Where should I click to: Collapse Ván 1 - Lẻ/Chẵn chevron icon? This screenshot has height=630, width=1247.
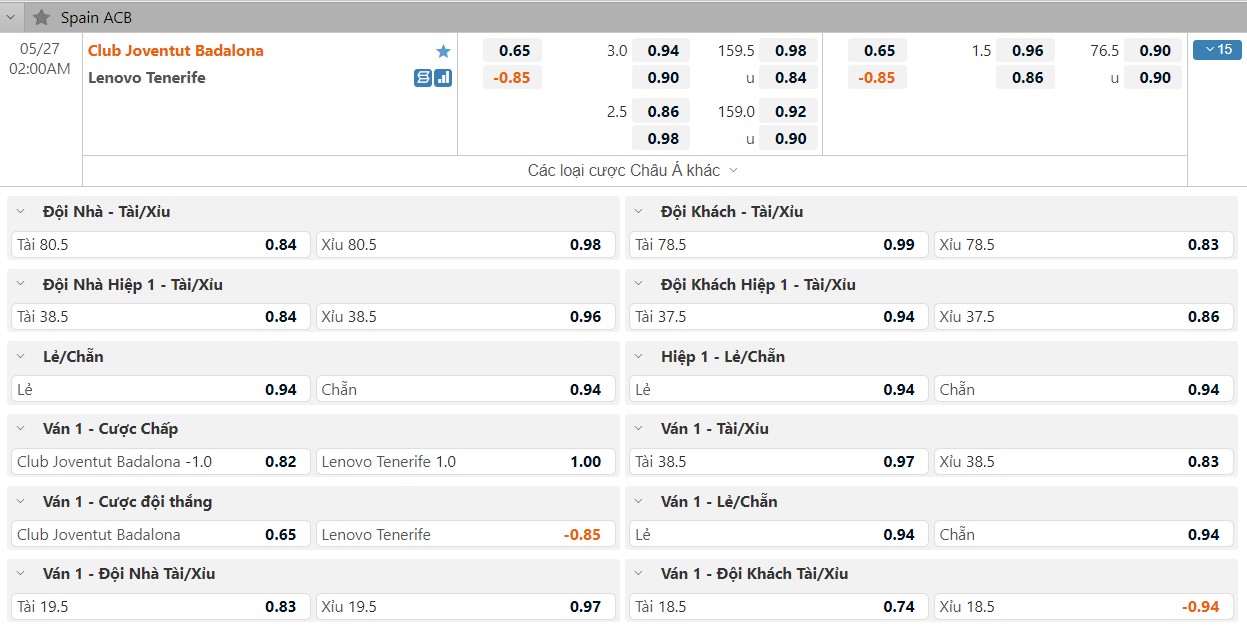pos(639,502)
